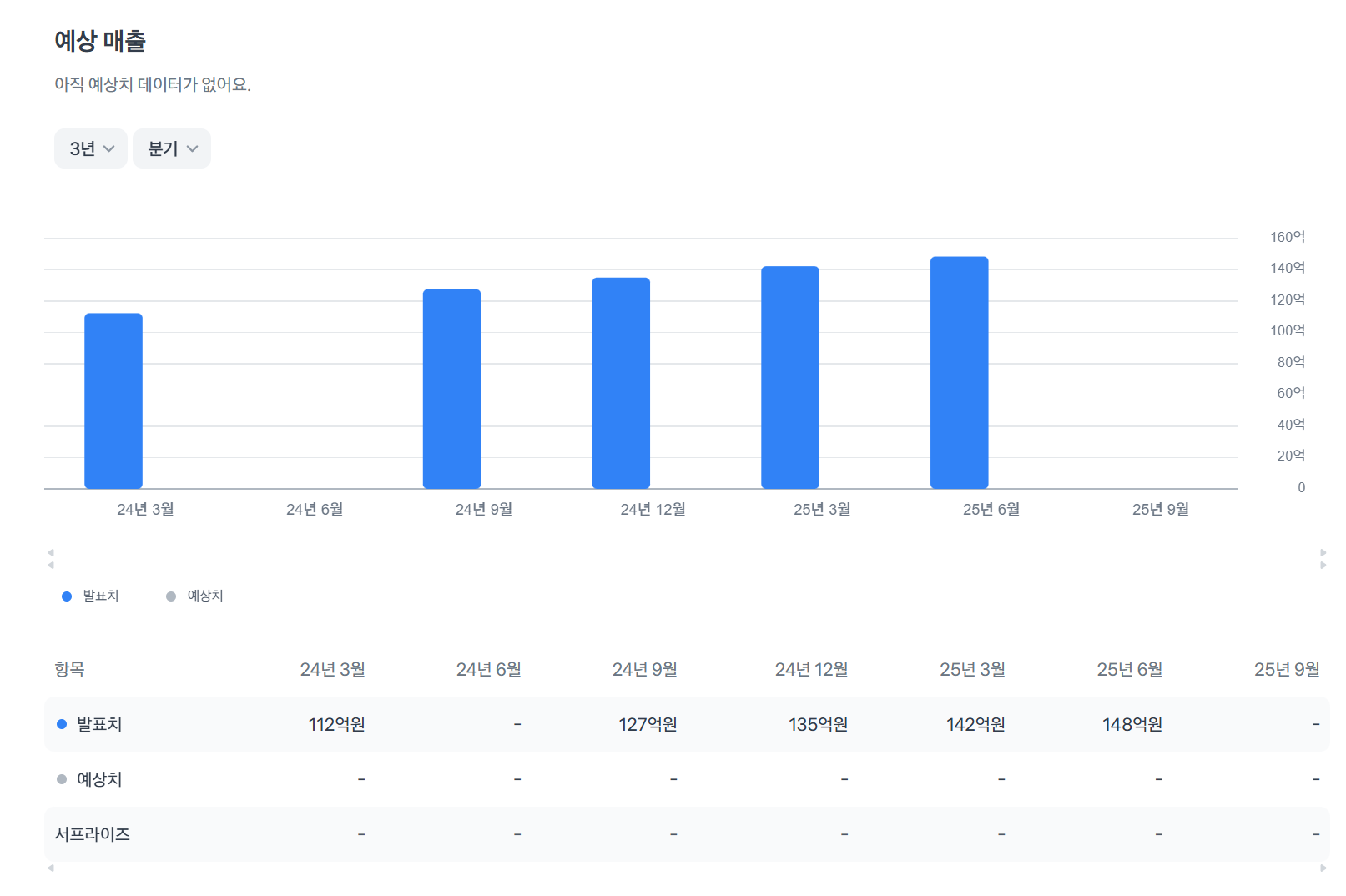Click left scroll arrow below the table

click(x=51, y=868)
